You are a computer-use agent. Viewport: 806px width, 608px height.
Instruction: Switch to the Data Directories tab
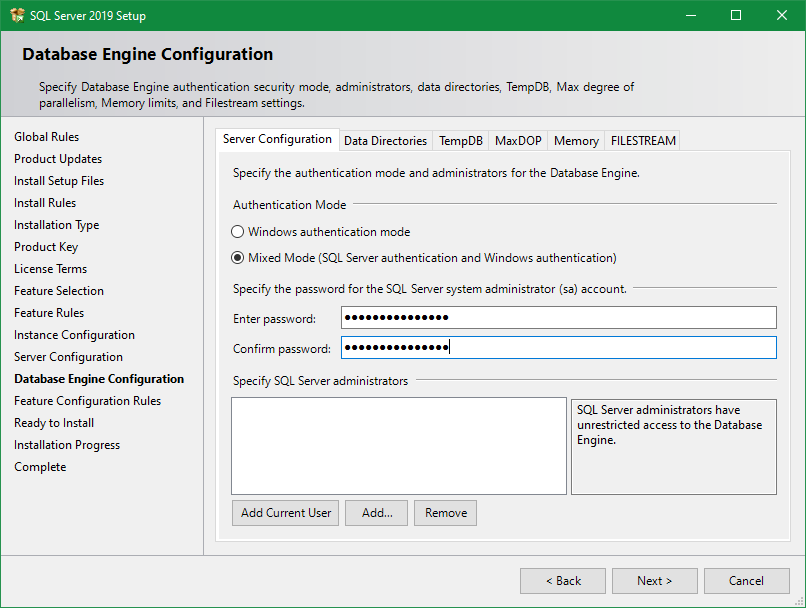(x=385, y=140)
